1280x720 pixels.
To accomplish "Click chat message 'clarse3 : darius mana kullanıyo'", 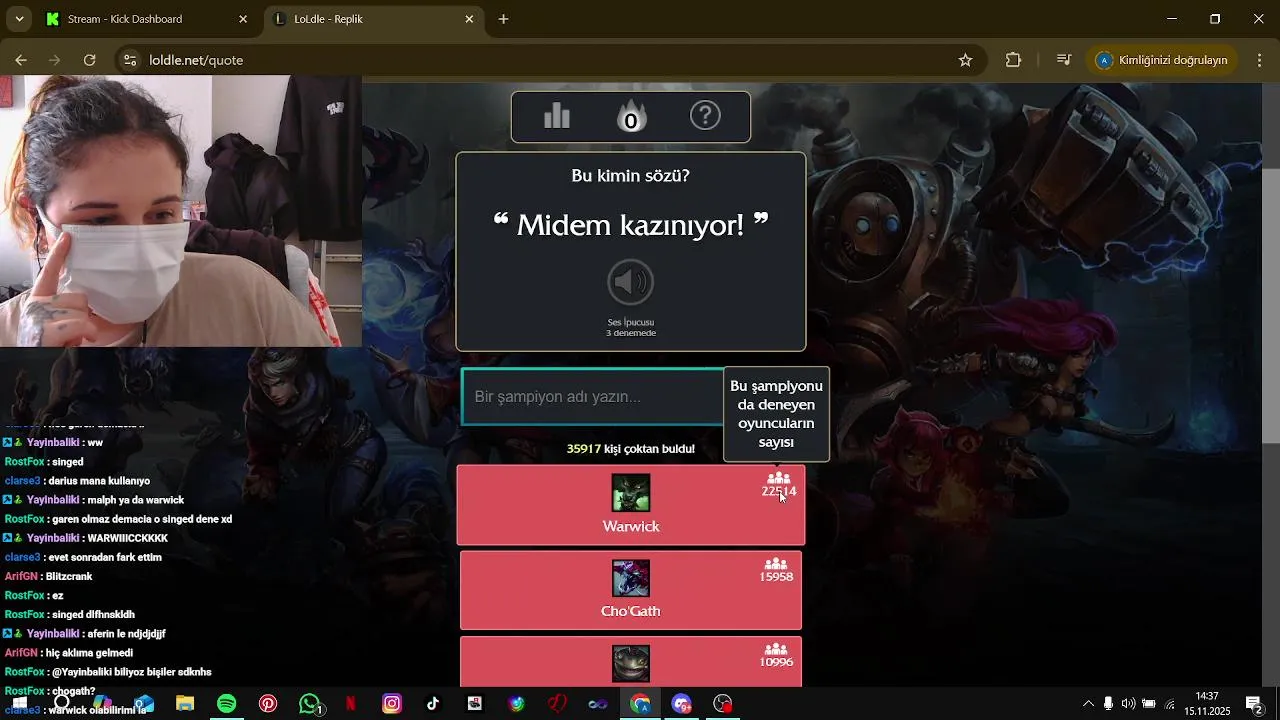I will (x=77, y=481).
